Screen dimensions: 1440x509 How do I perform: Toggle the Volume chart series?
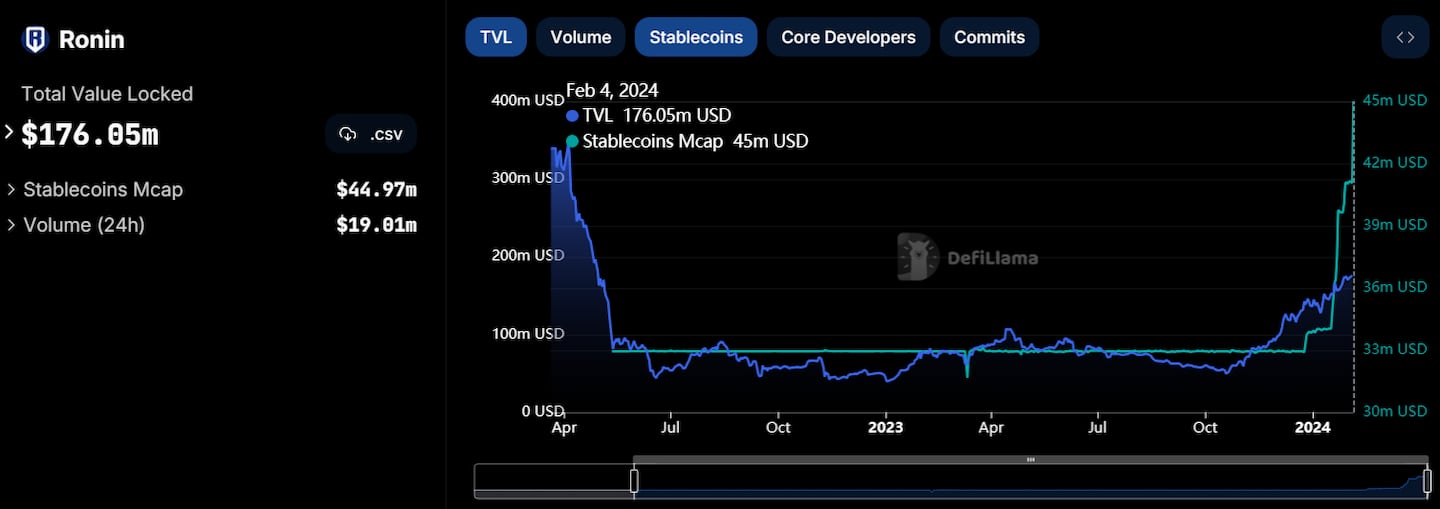click(x=581, y=37)
